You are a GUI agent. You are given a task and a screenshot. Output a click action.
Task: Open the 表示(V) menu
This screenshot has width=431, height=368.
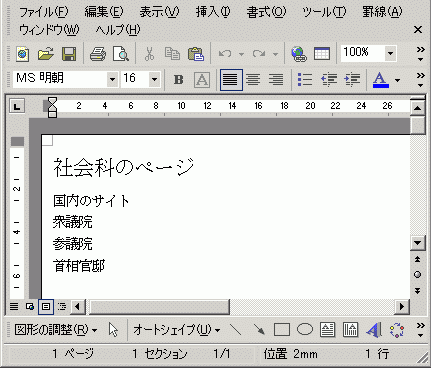coord(159,12)
